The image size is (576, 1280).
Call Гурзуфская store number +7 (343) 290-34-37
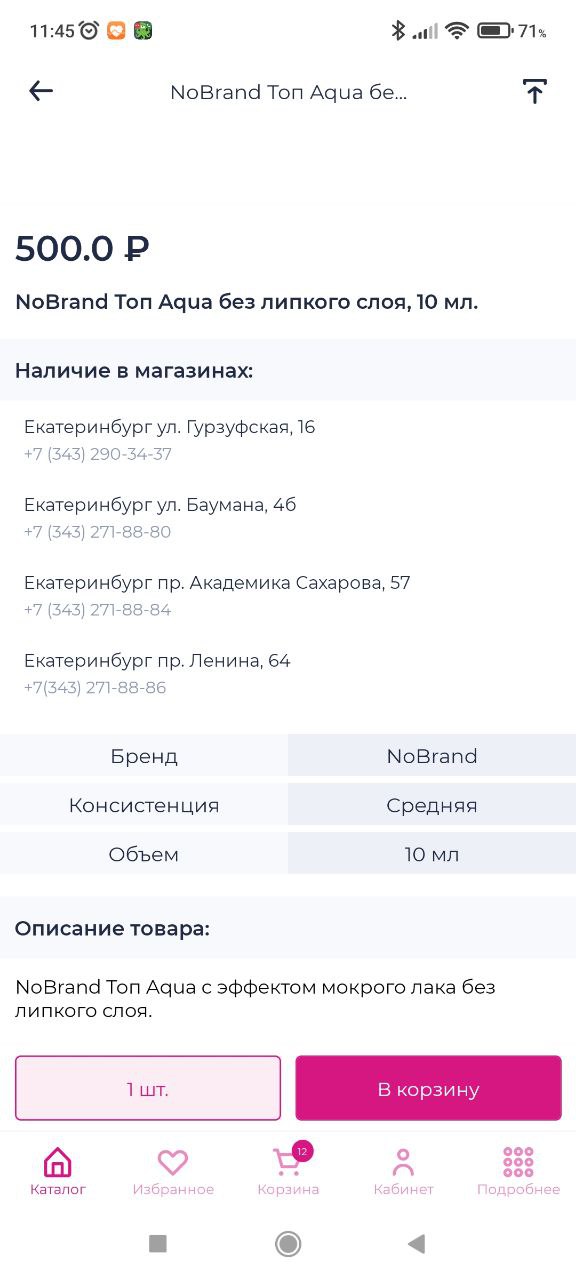click(98, 454)
